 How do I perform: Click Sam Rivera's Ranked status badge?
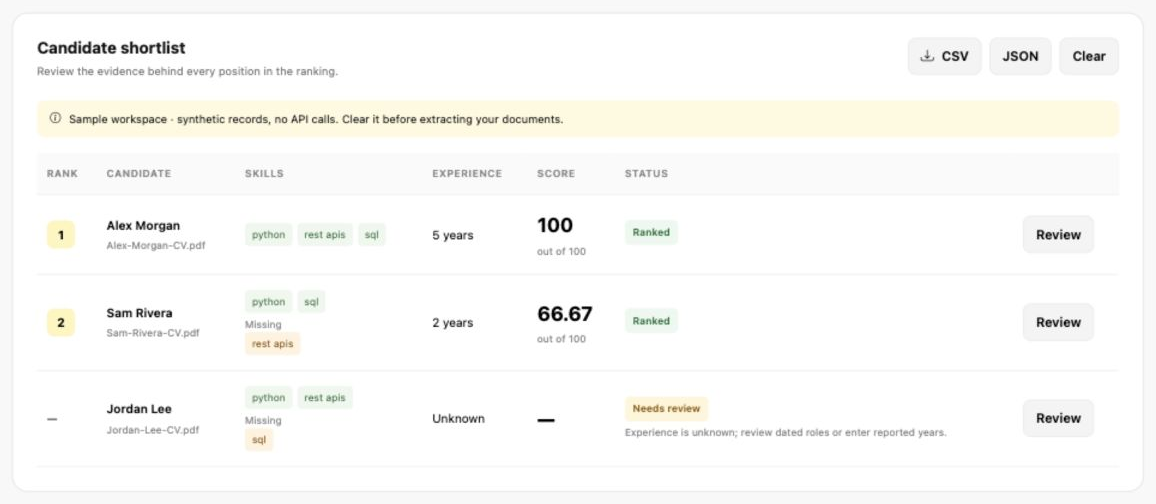pos(651,321)
